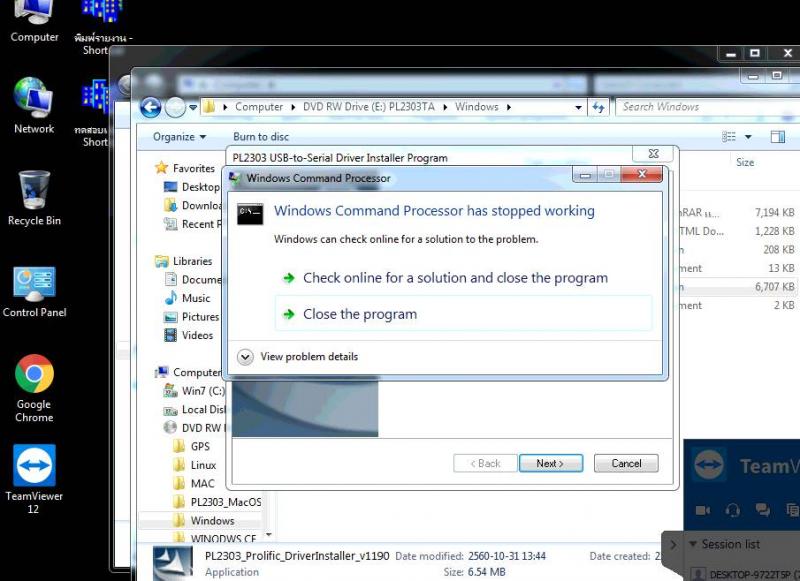Select Desktop under Favorites

point(191,187)
